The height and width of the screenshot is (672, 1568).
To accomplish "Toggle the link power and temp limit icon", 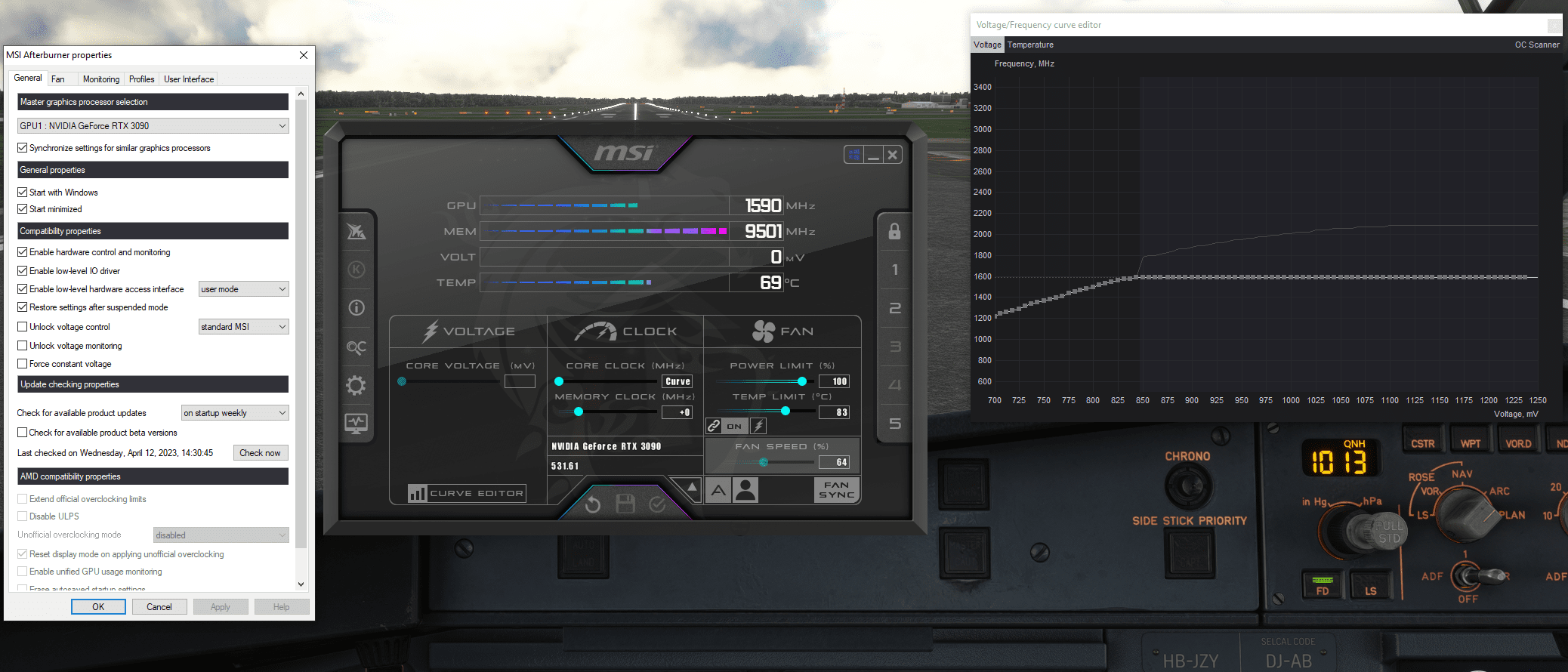I will click(714, 426).
